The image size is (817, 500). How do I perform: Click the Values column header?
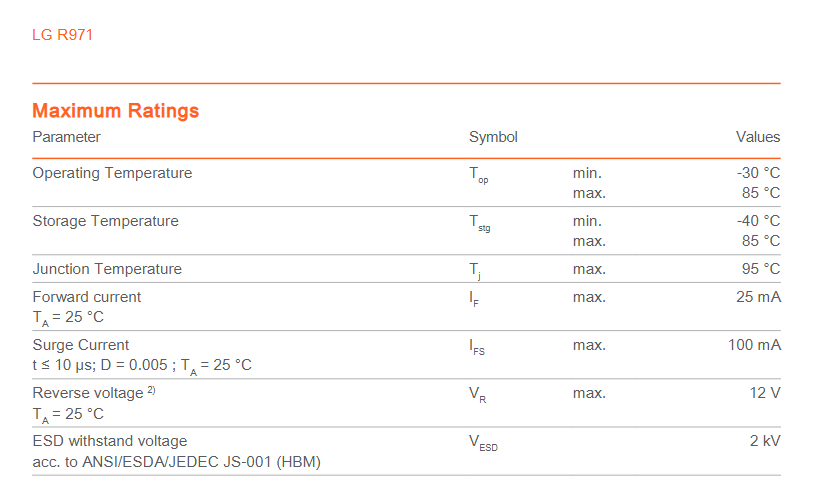coord(758,137)
